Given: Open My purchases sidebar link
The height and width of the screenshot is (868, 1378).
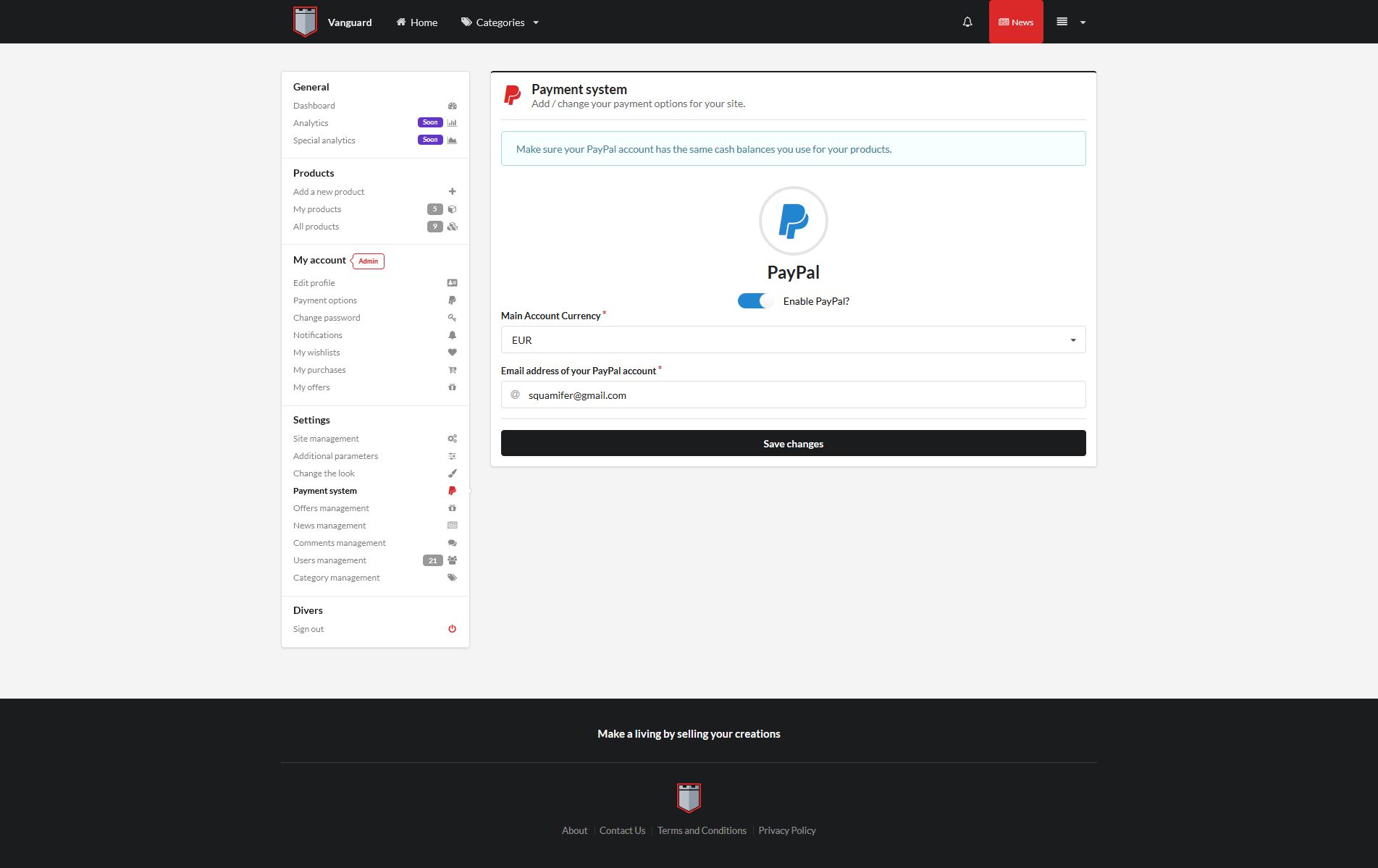Looking at the screenshot, I should pos(319,370).
